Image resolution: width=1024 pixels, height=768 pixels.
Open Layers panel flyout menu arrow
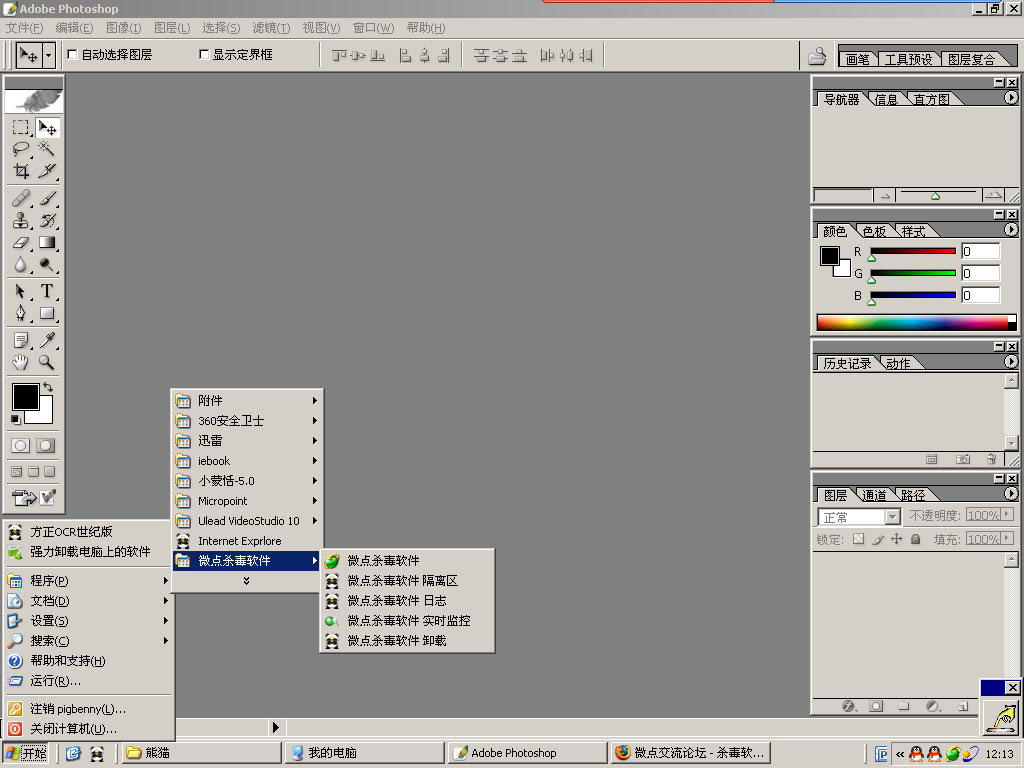1010,494
